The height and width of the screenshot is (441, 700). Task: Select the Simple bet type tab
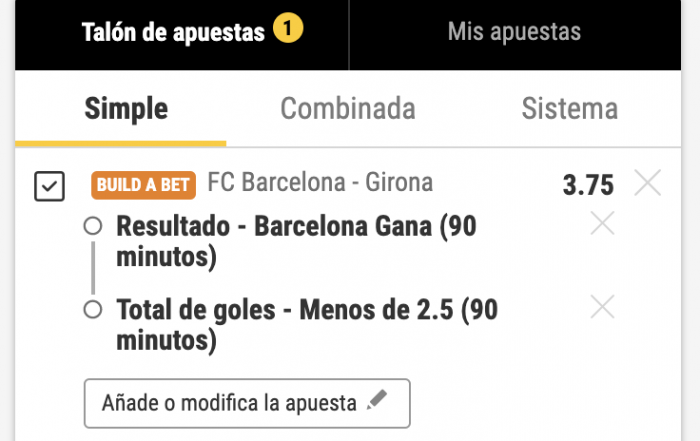tap(126, 108)
